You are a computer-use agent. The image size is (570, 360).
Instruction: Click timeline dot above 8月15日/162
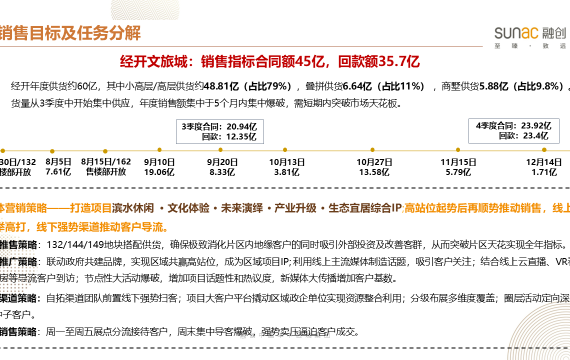tap(105, 151)
